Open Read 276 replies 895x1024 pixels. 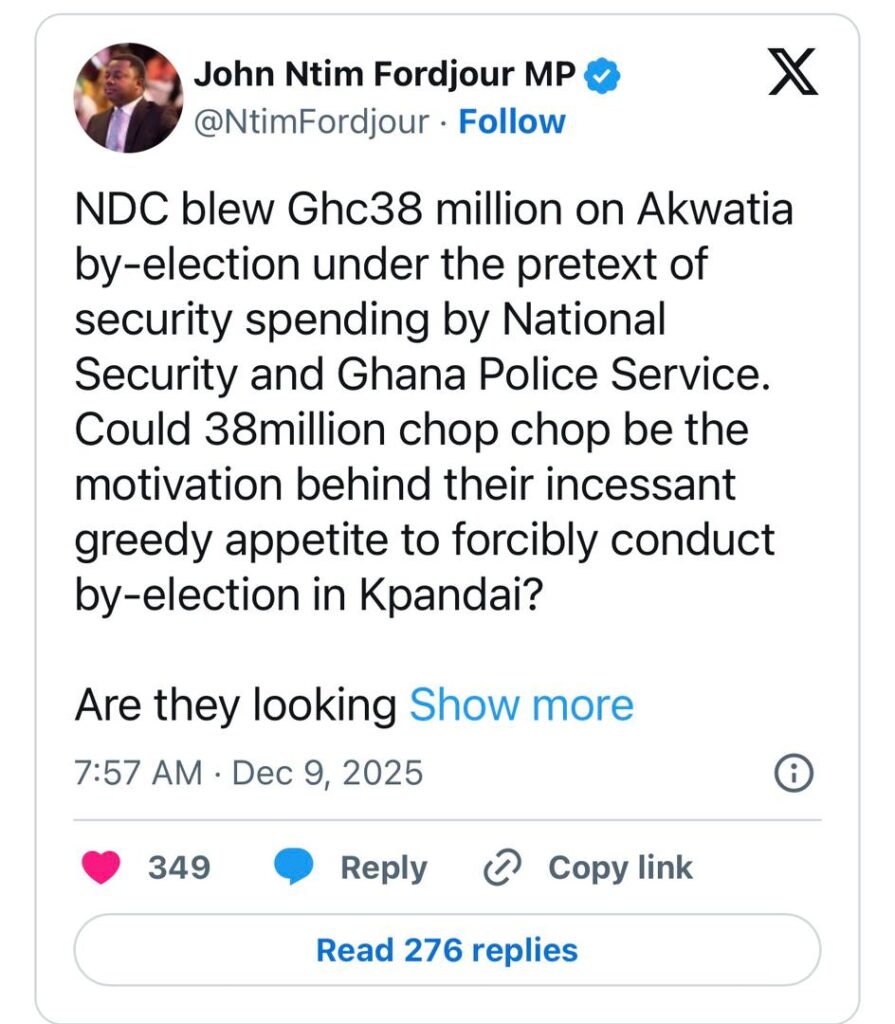pos(447,950)
